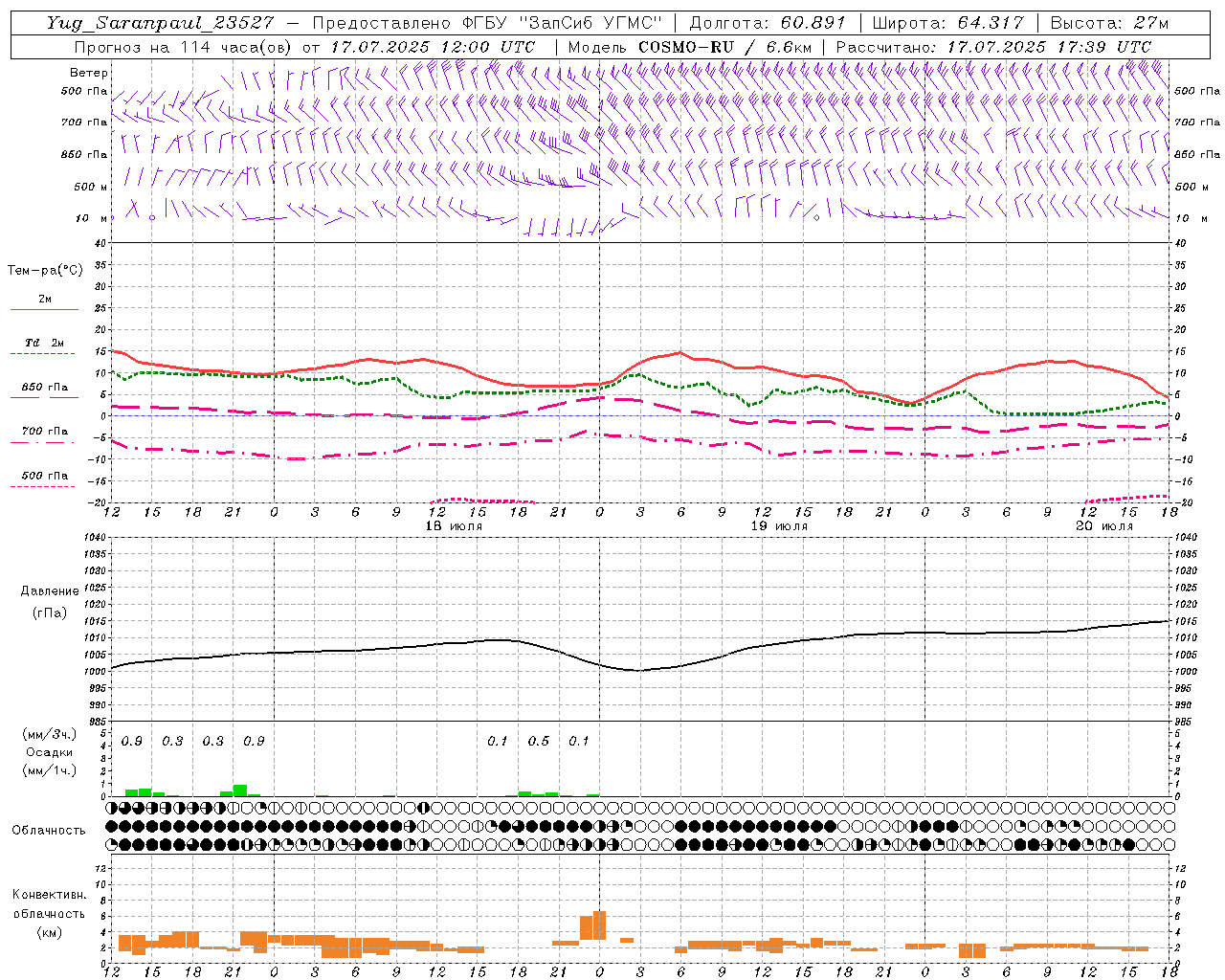This screenshot has height=980, width=1225.
Task: Click the '20 июля' date label
Action: pos(1104,526)
